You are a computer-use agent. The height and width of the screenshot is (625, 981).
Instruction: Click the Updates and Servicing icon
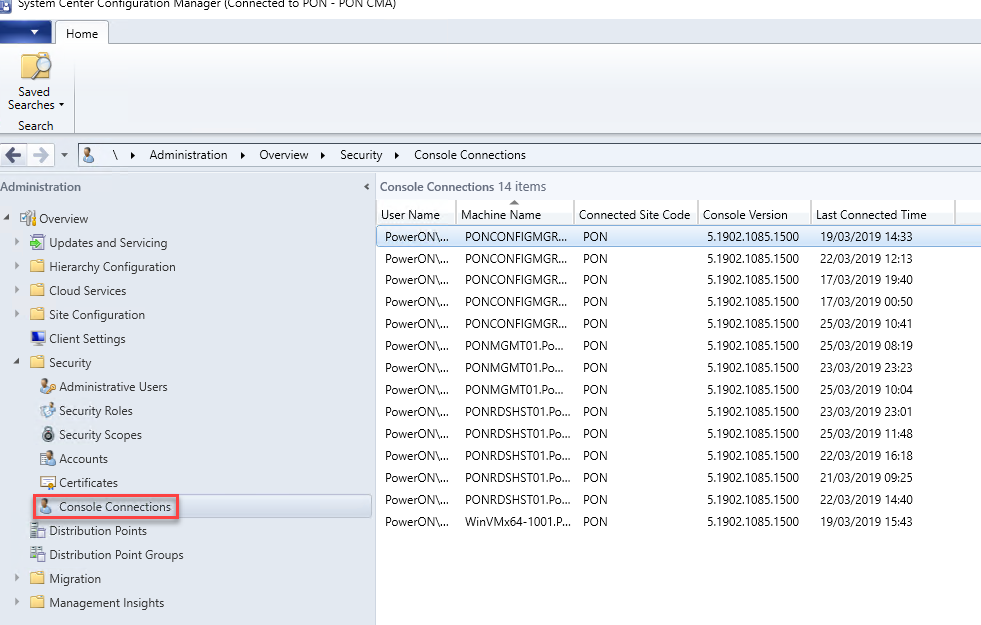(x=37, y=243)
